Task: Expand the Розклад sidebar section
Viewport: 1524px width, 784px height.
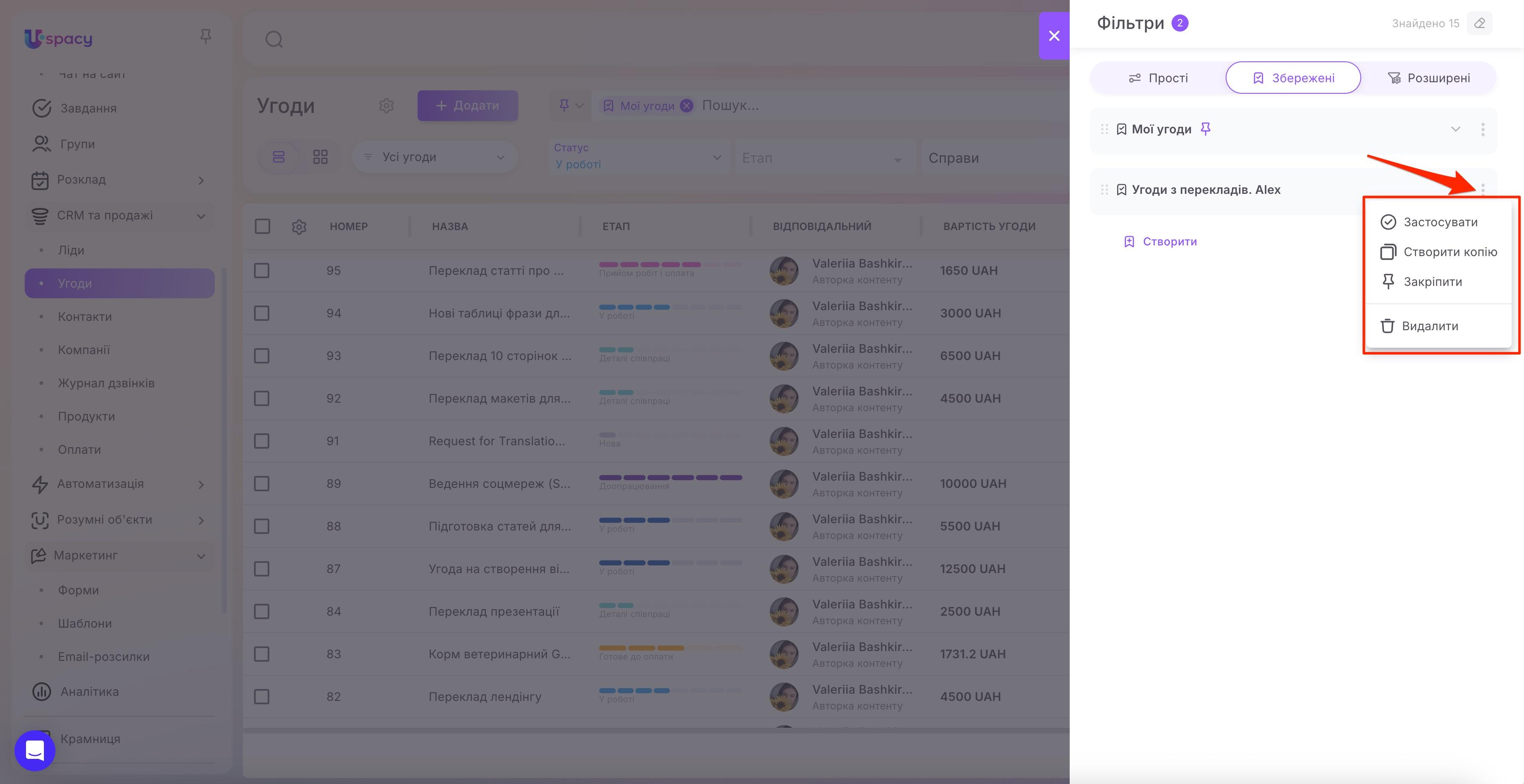Action: pos(201,181)
